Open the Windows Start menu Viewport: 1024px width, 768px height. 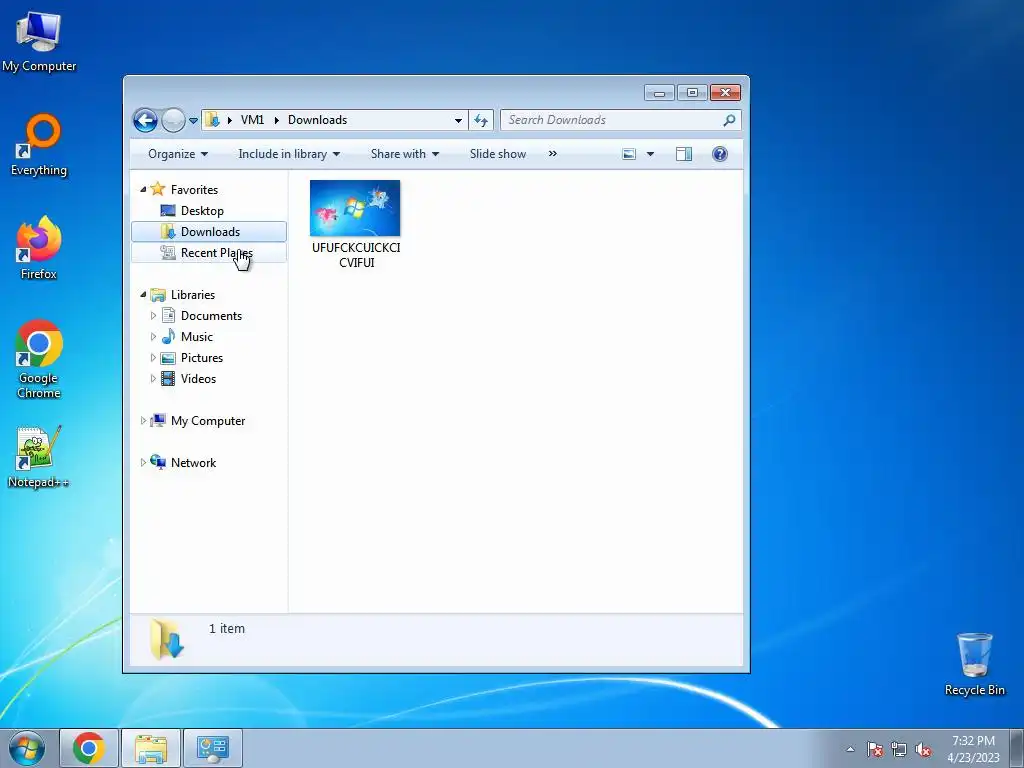[x=27, y=748]
